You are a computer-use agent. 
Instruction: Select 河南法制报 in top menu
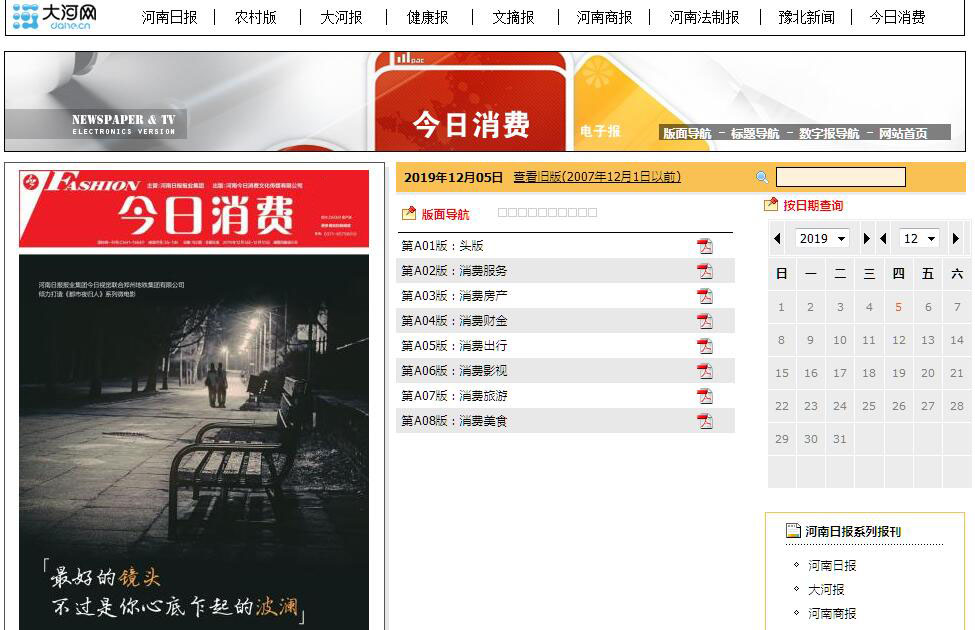(x=704, y=17)
